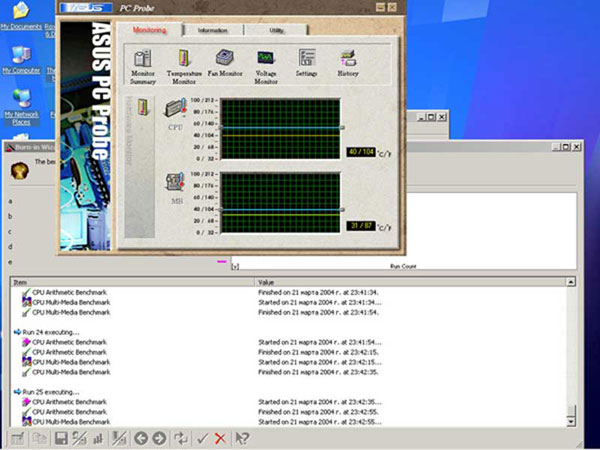
Task: Open My Network Places desktop icon
Action: 21,108
